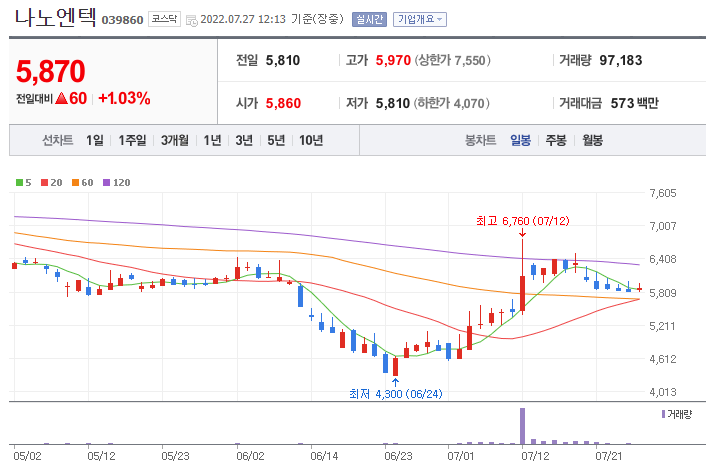This screenshot has width=706, height=467.
Task: Click the 상한가 7,550 text
Action: (453, 60)
